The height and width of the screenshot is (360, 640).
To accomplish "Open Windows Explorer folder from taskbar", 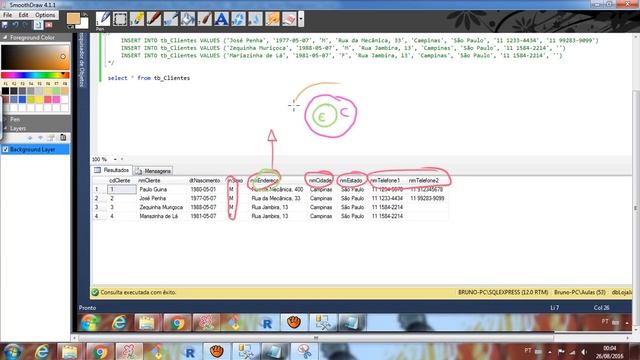I will click(x=70, y=351).
